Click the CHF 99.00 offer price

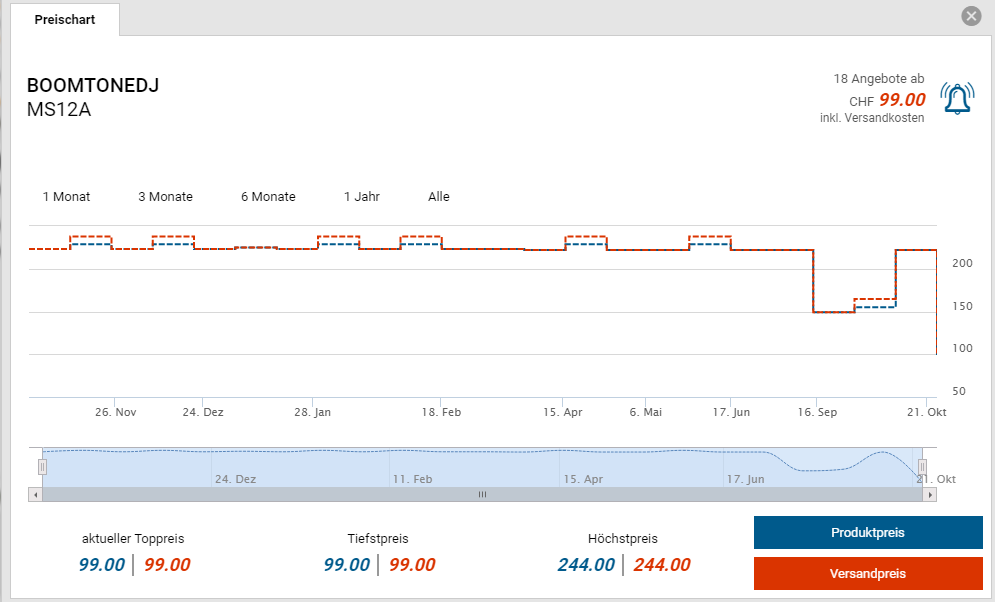pyautogui.click(x=901, y=100)
